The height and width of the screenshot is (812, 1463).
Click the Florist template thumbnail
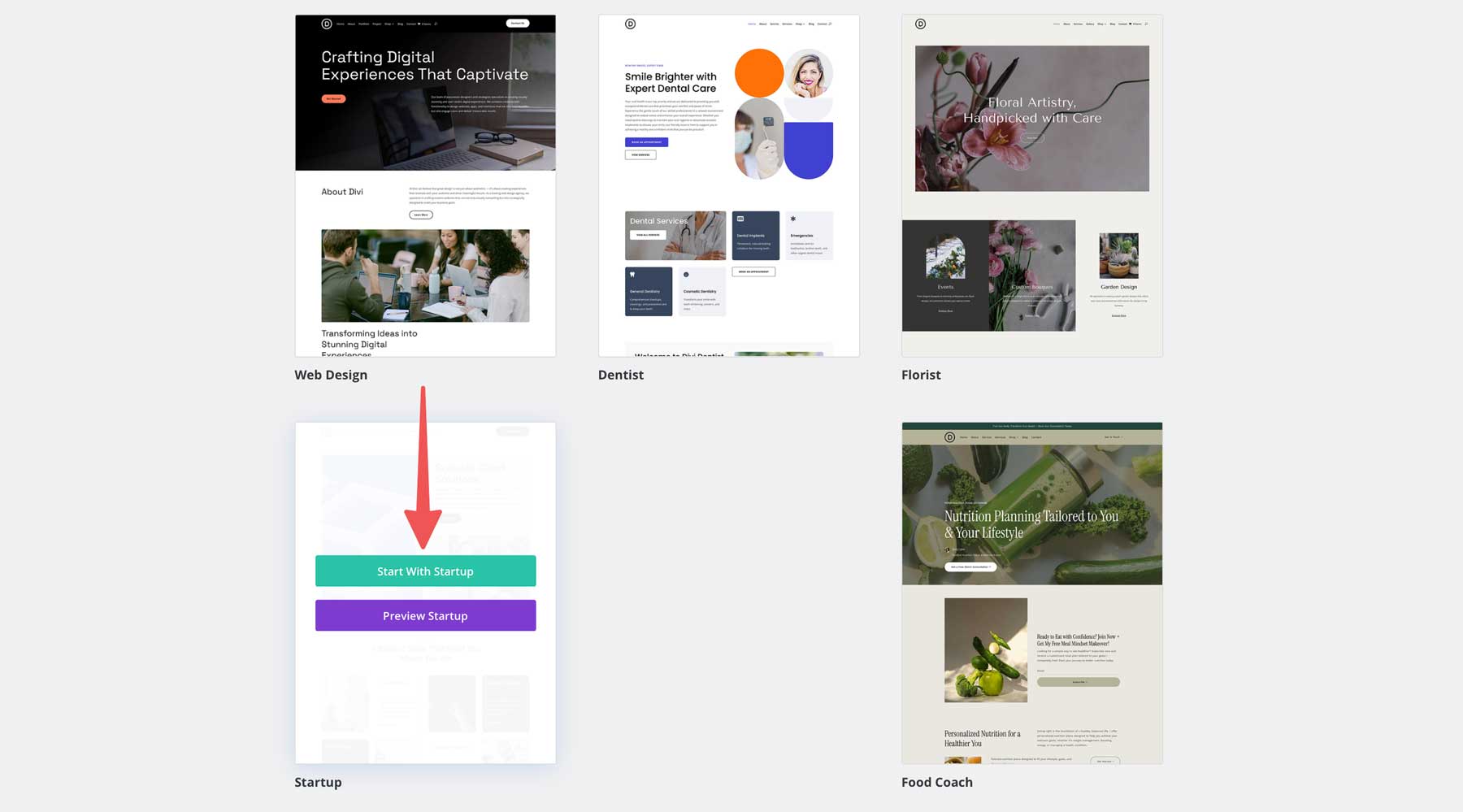pyautogui.click(x=1031, y=184)
